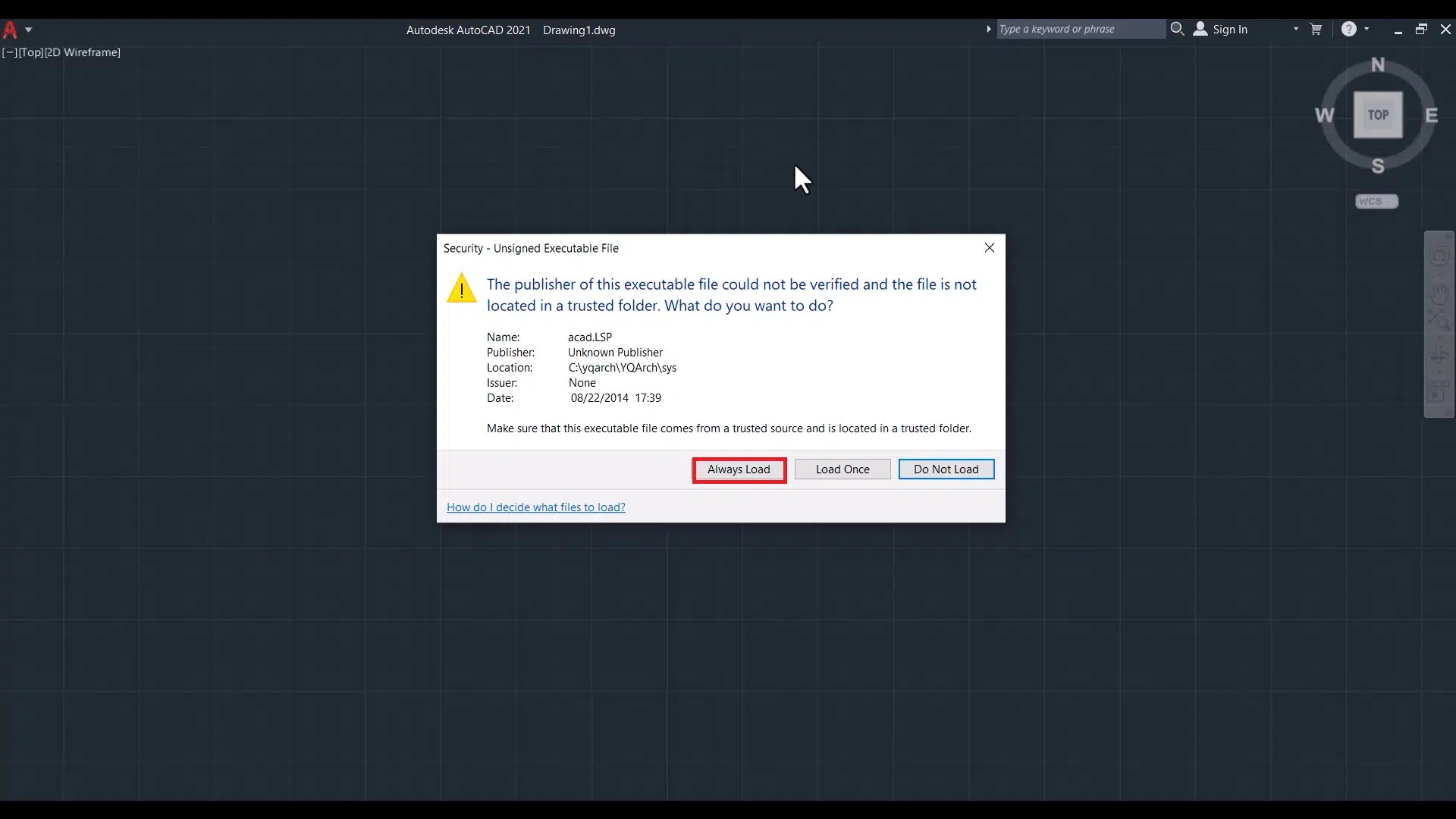The image size is (1456, 819).
Task: Click the Orbit tool in the navigation bar
Action: 1439,355
